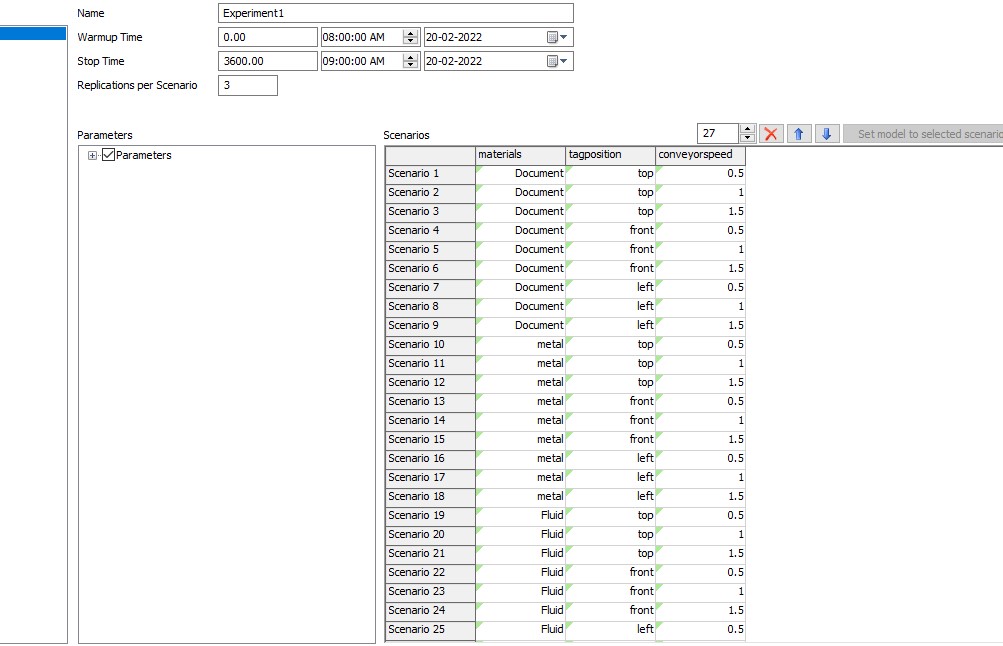Move scenario up with blue up arrow

pos(799,134)
